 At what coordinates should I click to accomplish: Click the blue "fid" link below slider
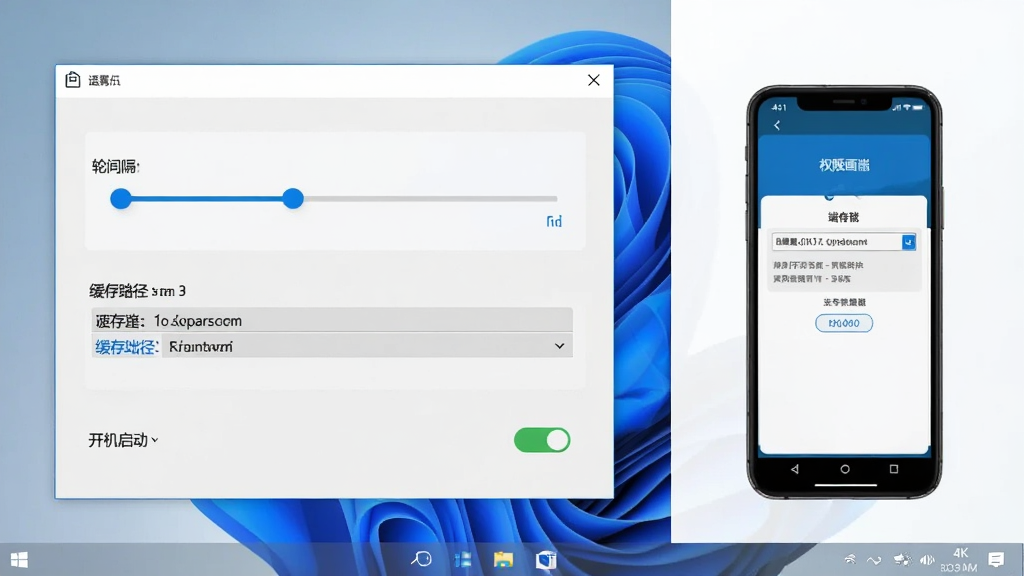(554, 221)
